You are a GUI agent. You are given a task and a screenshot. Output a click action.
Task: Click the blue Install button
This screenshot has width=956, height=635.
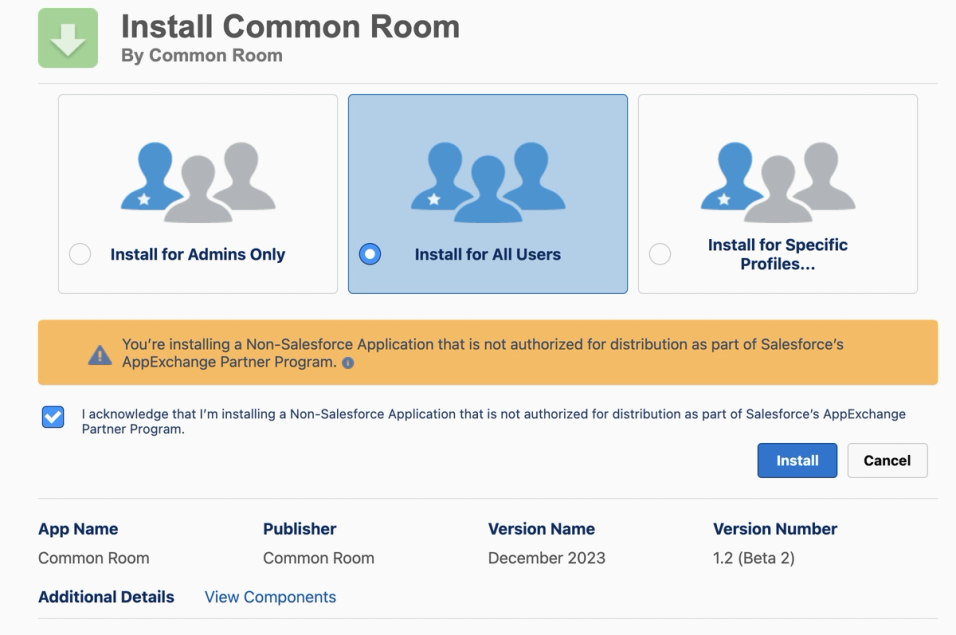(x=797, y=461)
